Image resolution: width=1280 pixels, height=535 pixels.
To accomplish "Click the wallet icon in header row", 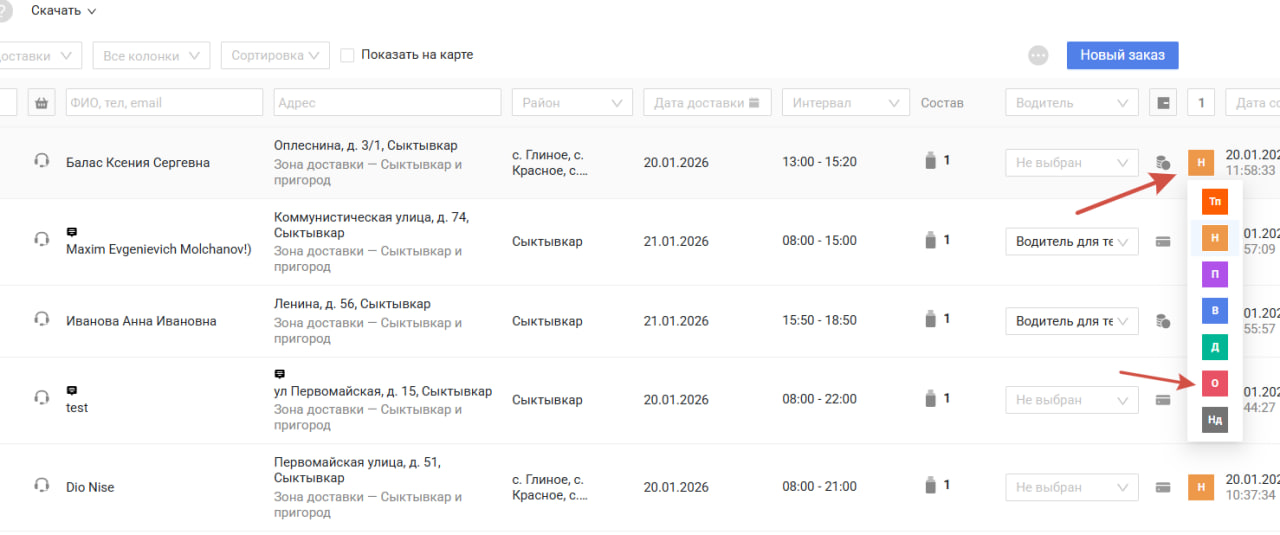I will [1163, 102].
